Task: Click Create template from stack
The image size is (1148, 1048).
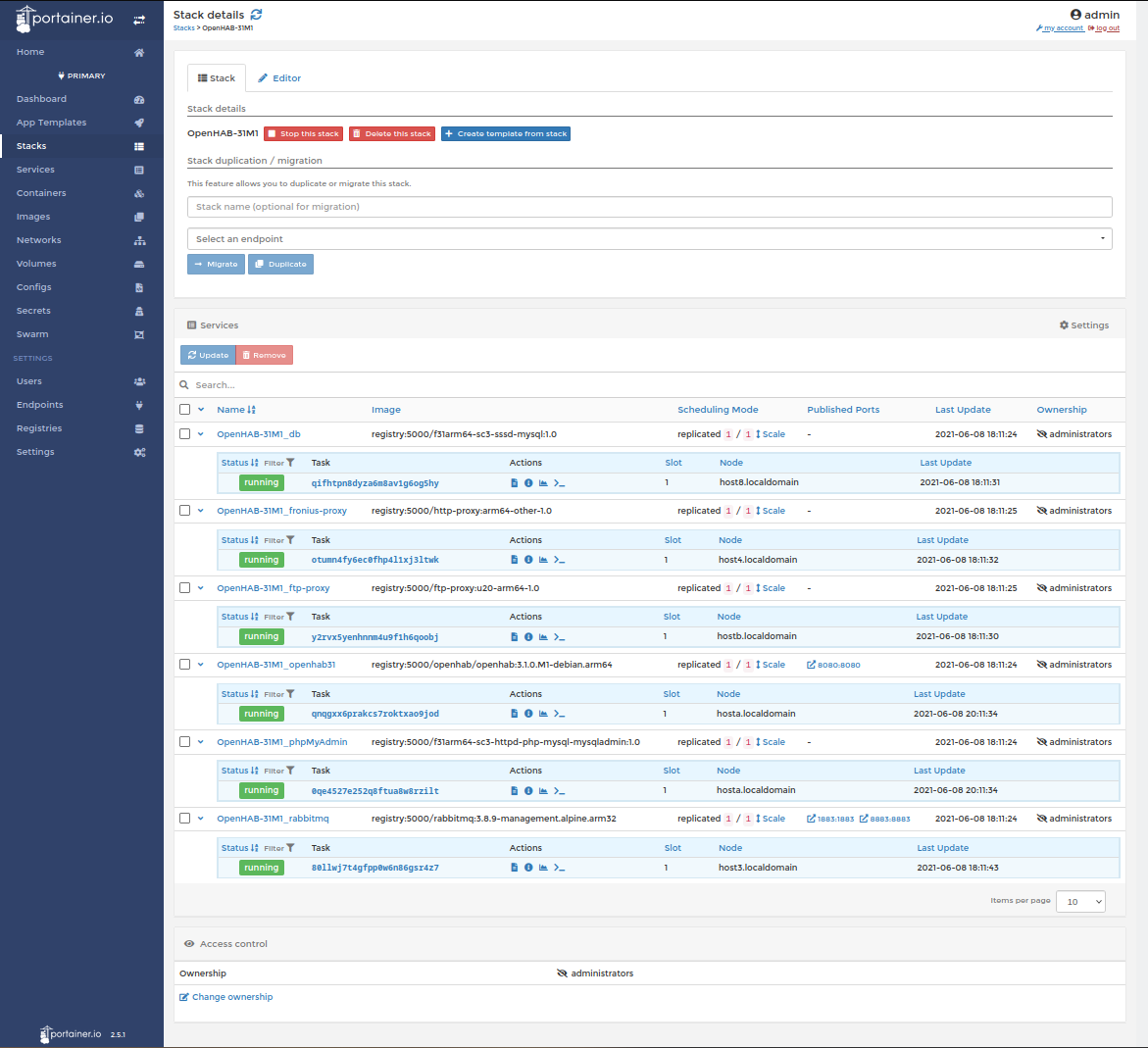Action: pyautogui.click(x=505, y=134)
